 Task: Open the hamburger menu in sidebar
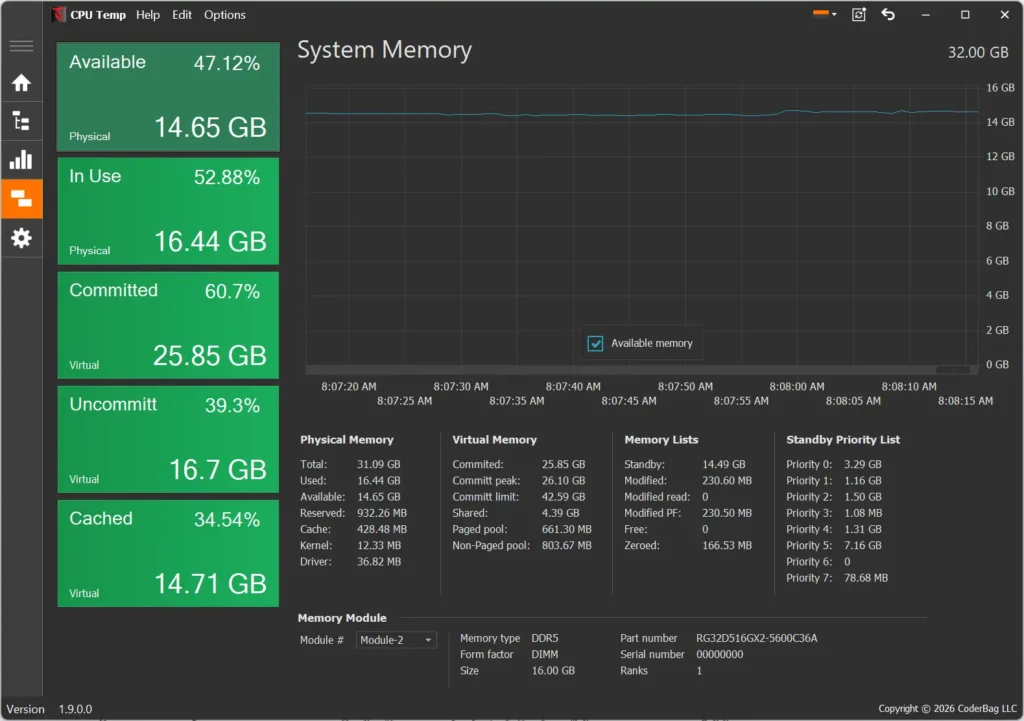[x=22, y=46]
